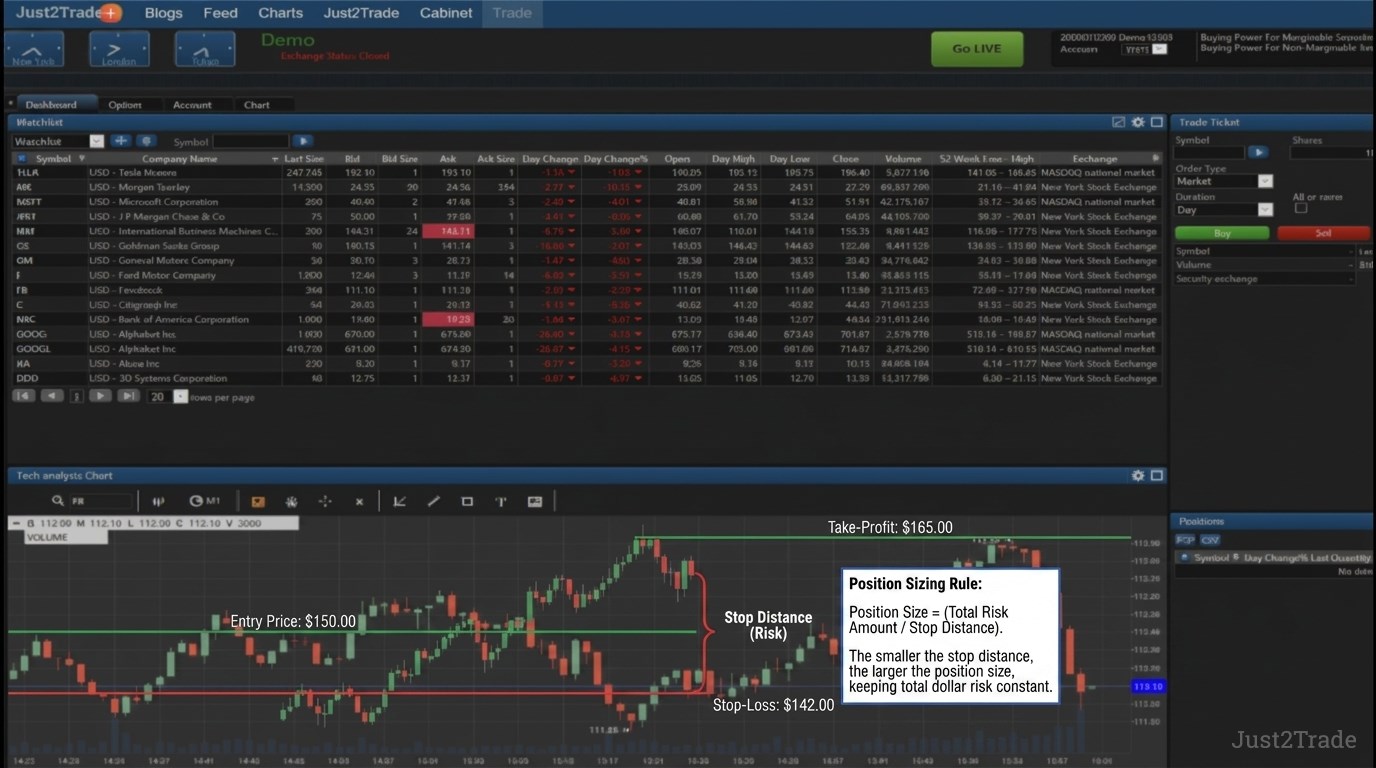Toggle the All or none checkbox
Screen dimensions: 1376x768
point(1300,209)
